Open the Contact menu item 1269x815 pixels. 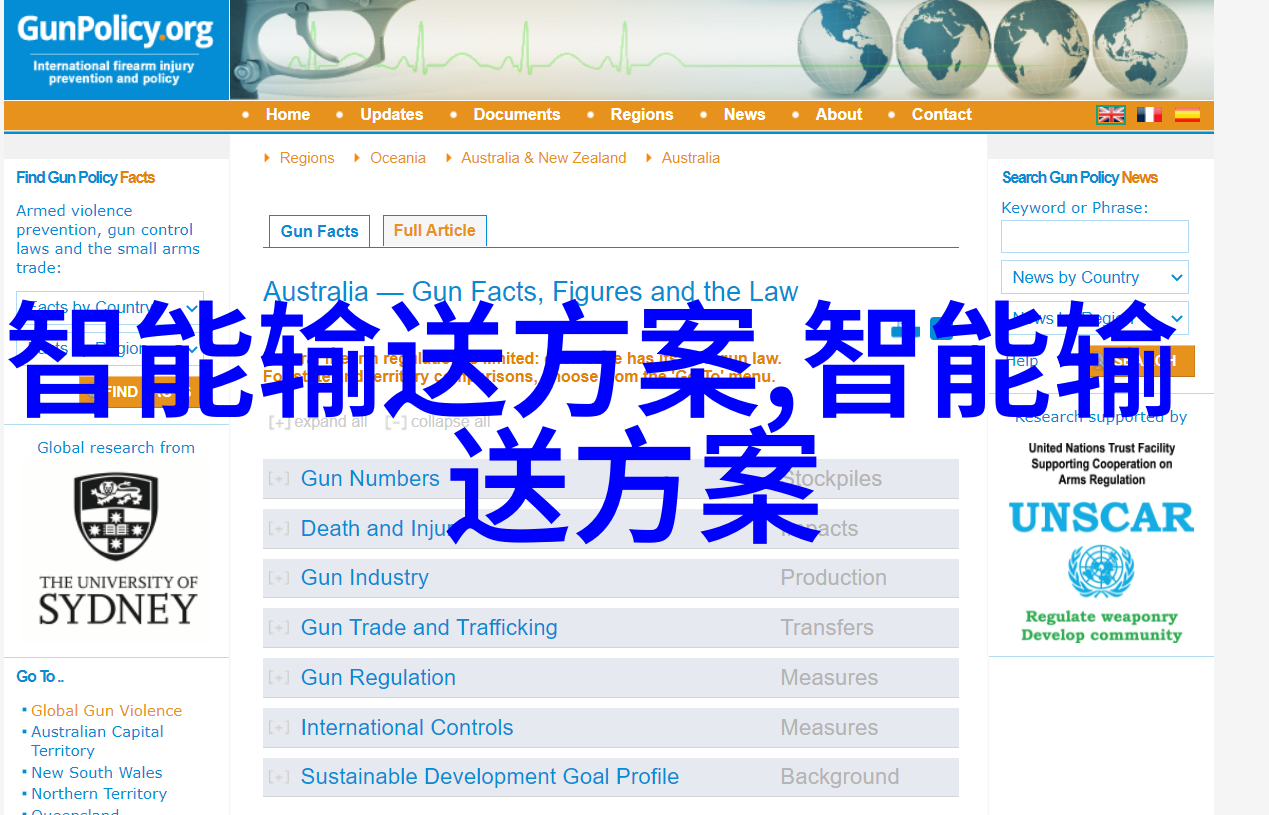[x=942, y=115]
